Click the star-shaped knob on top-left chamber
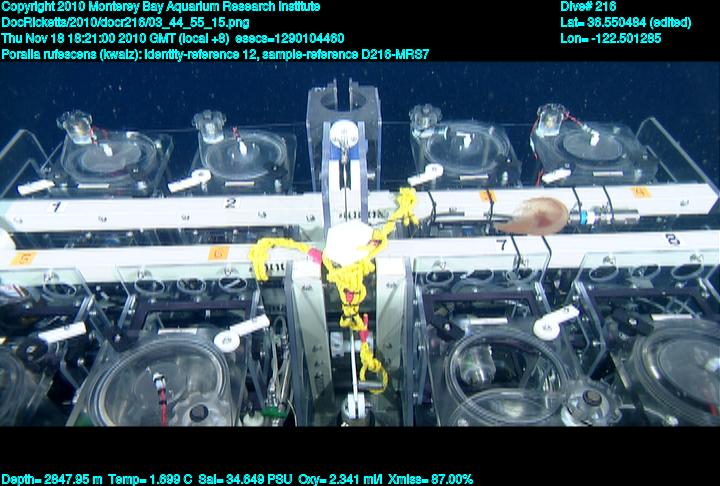 [76, 123]
